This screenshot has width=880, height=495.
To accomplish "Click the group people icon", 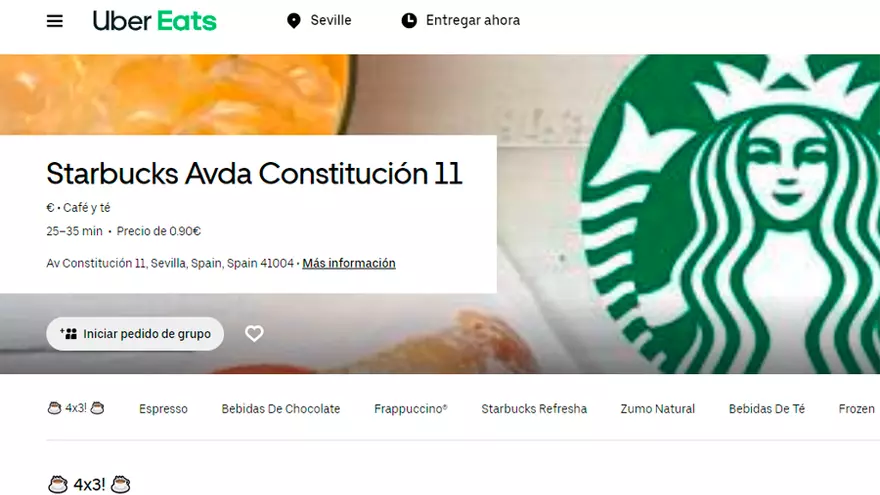I will click(68, 334).
